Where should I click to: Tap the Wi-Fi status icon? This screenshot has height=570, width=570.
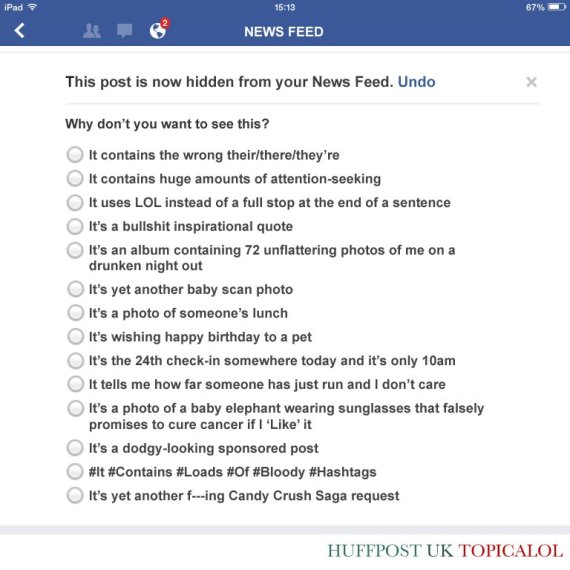[x=32, y=7]
